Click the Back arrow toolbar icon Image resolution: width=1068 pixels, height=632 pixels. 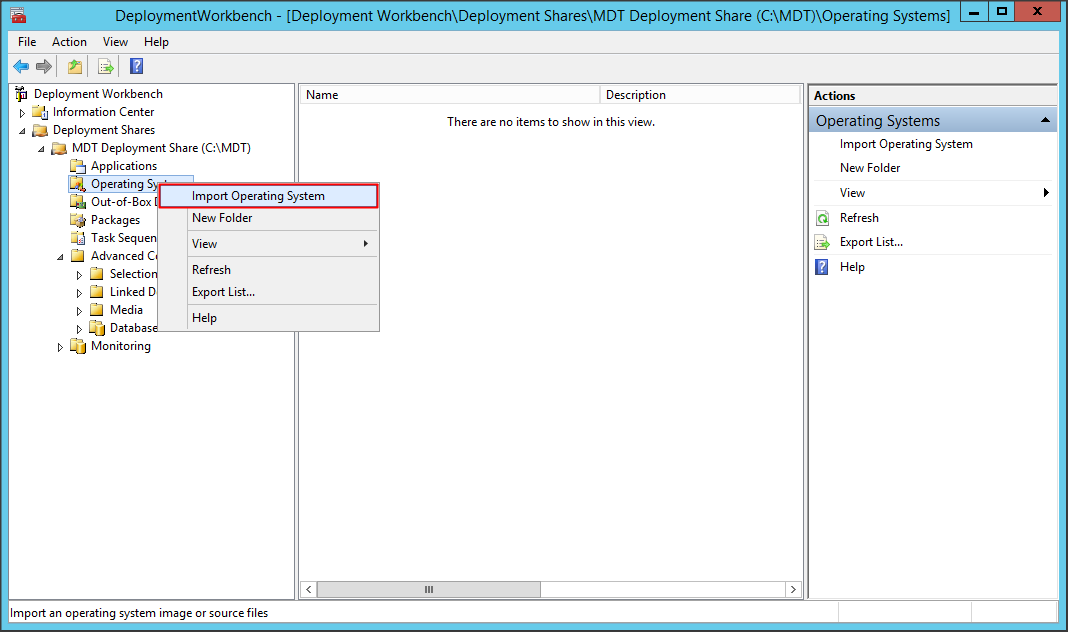(x=21, y=67)
